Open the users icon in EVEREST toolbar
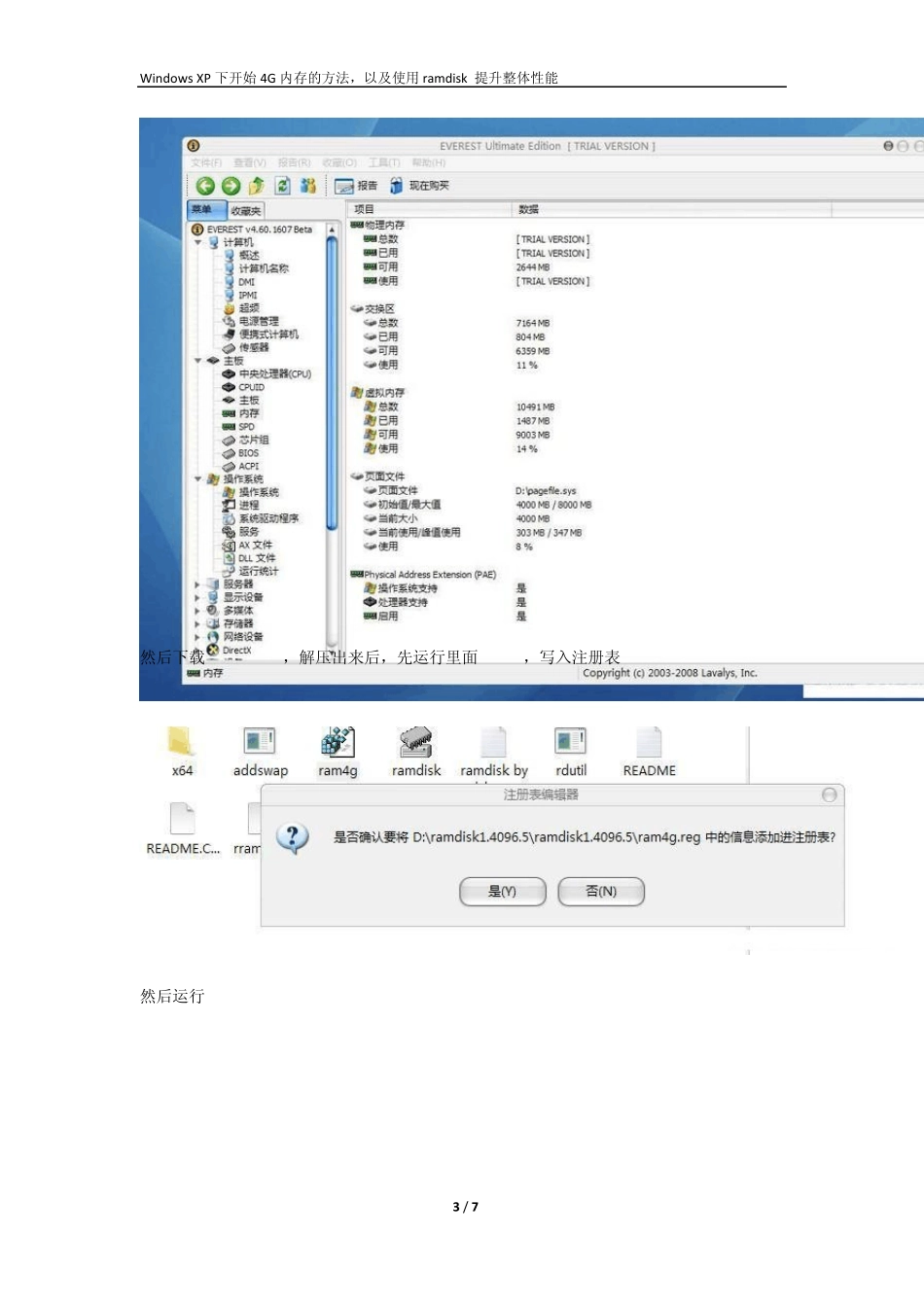Image resolution: width=924 pixels, height=1307 pixels. click(x=307, y=186)
